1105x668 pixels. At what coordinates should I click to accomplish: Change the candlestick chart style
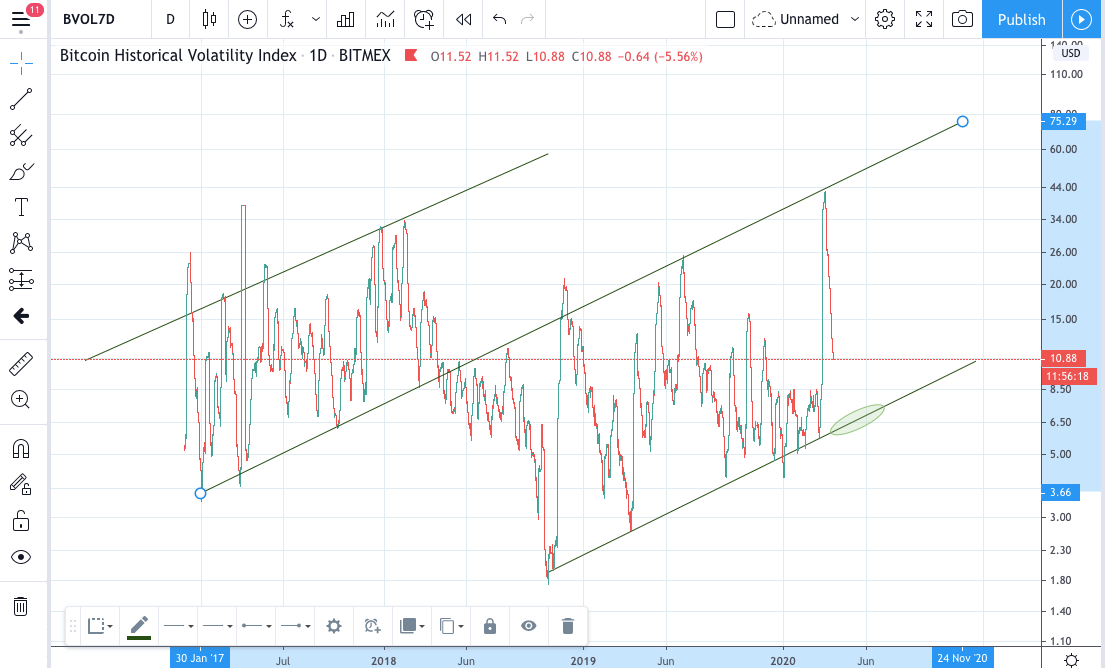coord(209,20)
